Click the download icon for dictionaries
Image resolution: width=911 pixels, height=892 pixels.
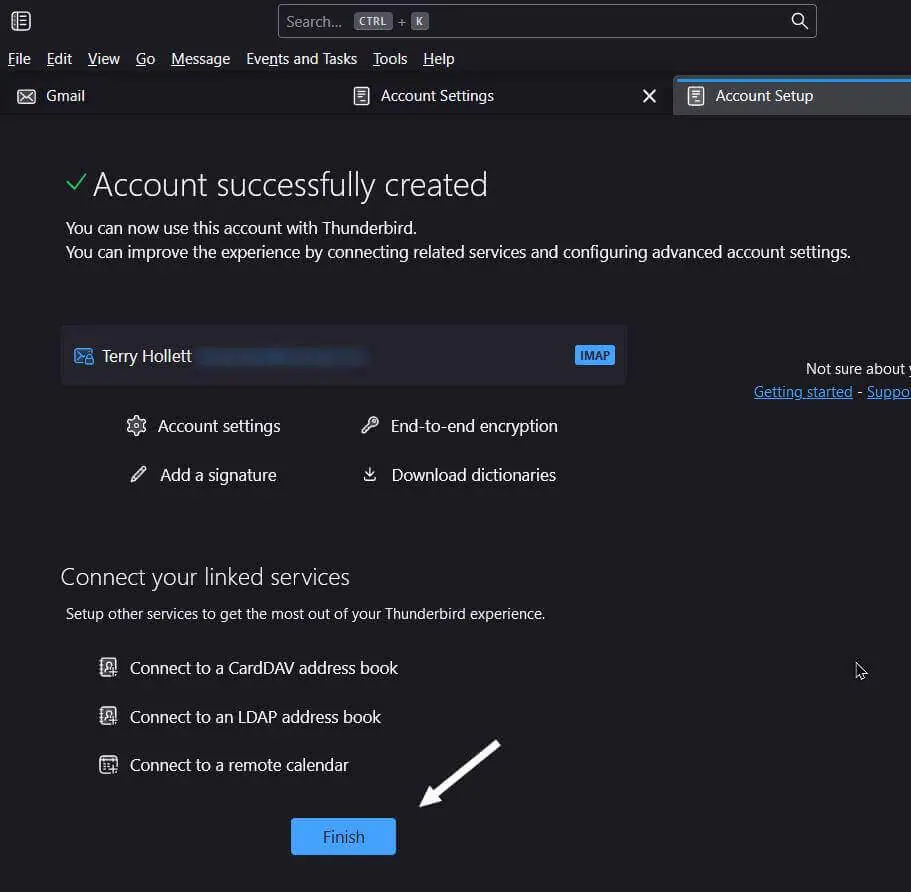[x=370, y=474]
